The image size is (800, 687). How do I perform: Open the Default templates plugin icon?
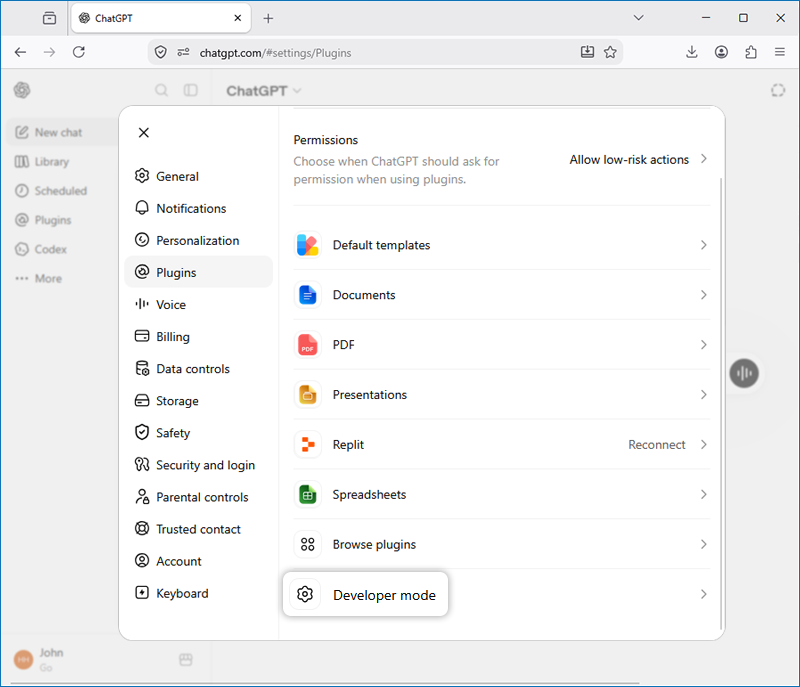(x=308, y=245)
